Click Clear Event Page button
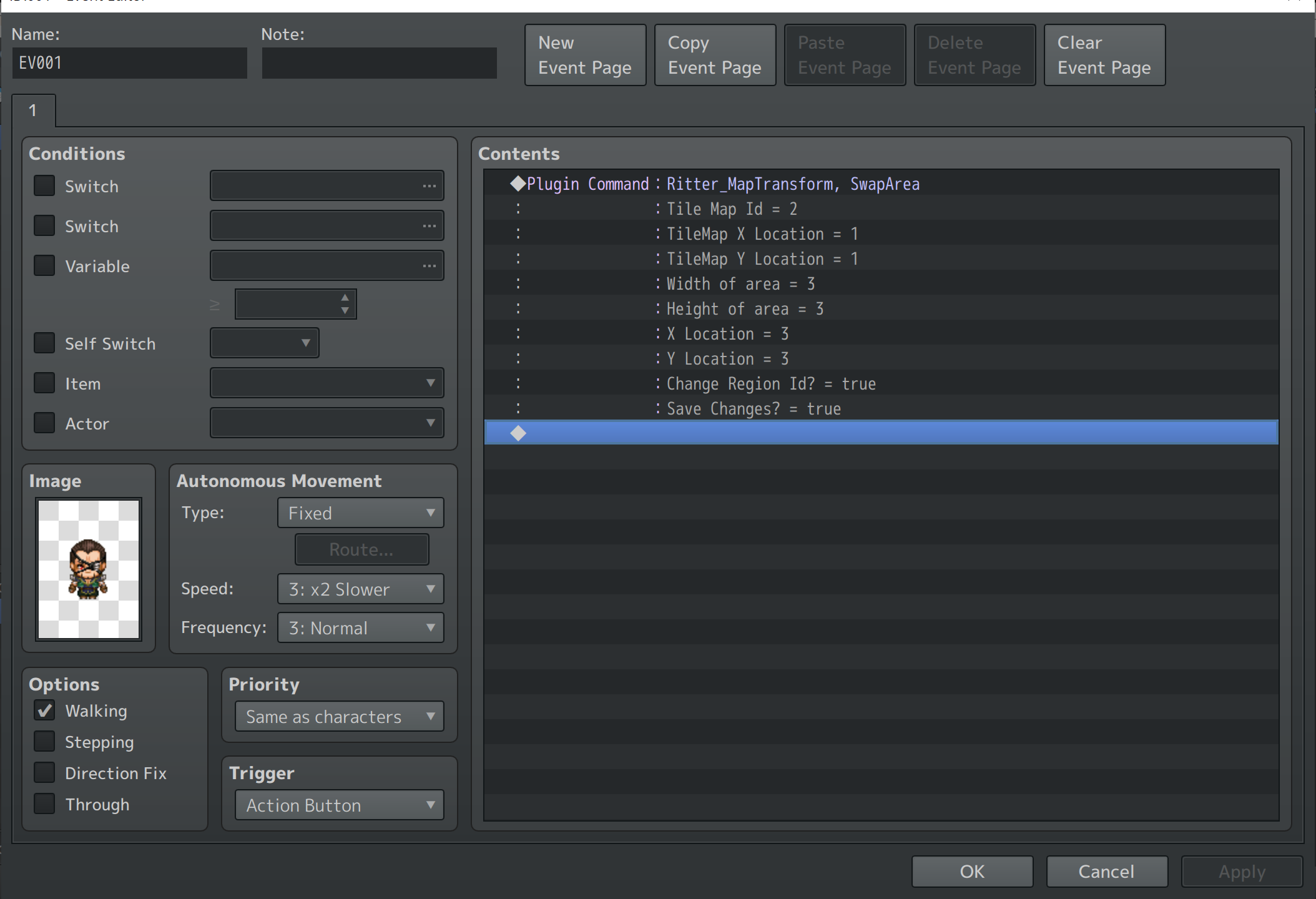The height and width of the screenshot is (899, 1316). [x=1104, y=55]
